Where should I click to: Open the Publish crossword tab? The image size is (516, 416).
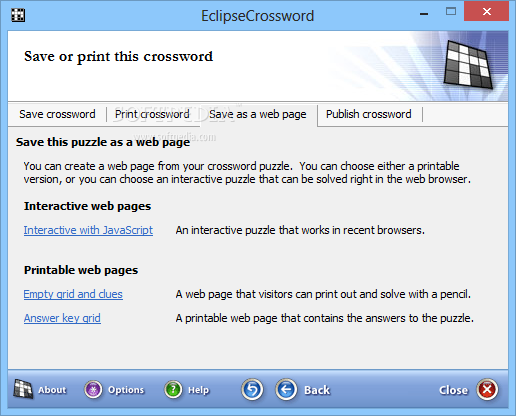click(369, 114)
